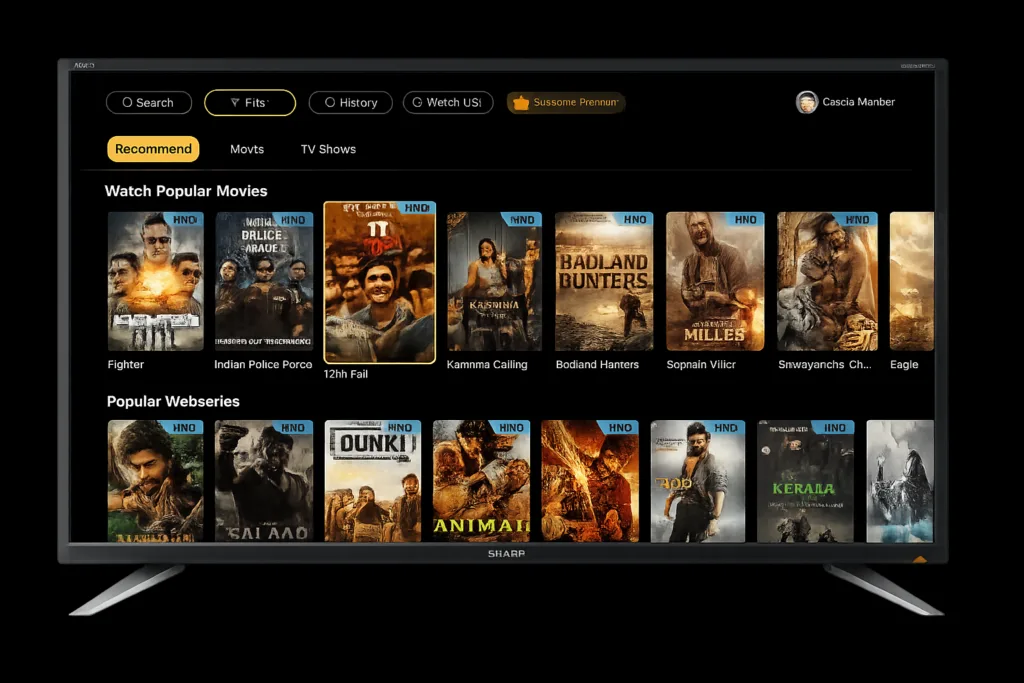Viewport: 1024px width, 683px height.
Task: Click the Wetch US button
Action: pyautogui.click(x=448, y=103)
